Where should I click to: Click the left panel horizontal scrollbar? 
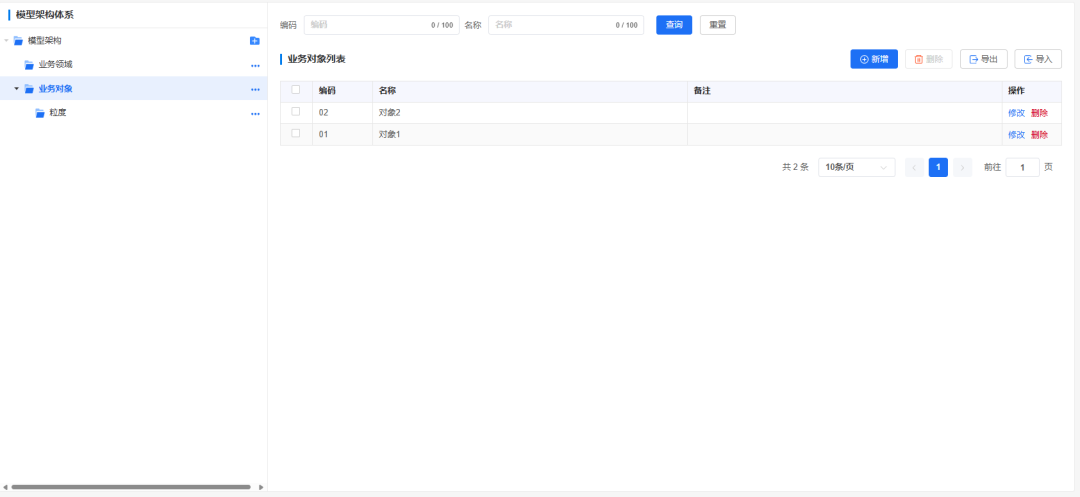pyautogui.click(x=131, y=487)
